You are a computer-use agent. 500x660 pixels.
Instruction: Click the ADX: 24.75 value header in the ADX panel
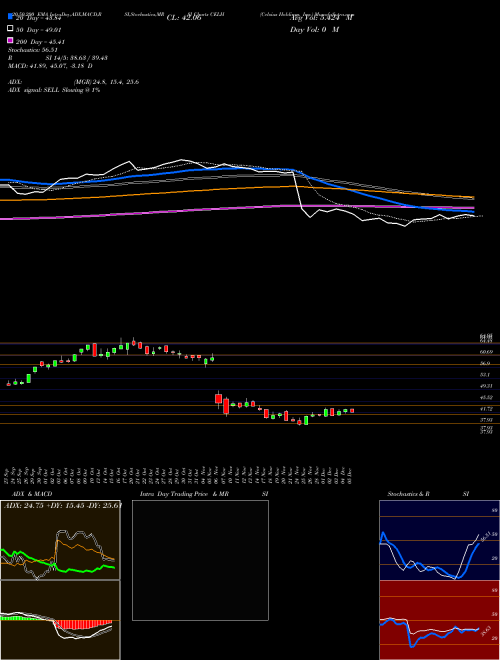(x=63, y=505)
